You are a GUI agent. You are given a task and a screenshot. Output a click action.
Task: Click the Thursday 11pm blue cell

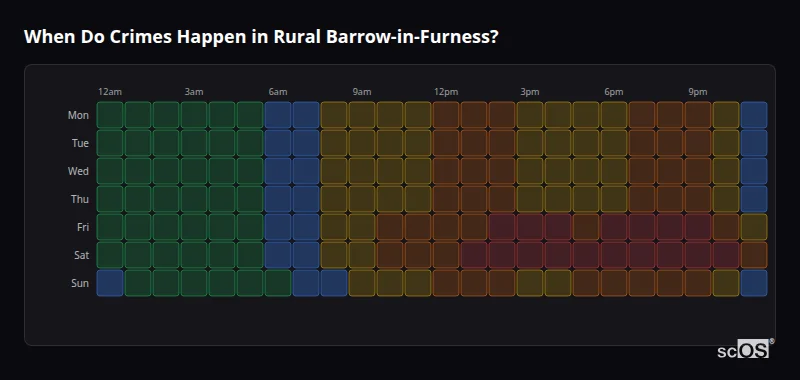click(x=754, y=199)
